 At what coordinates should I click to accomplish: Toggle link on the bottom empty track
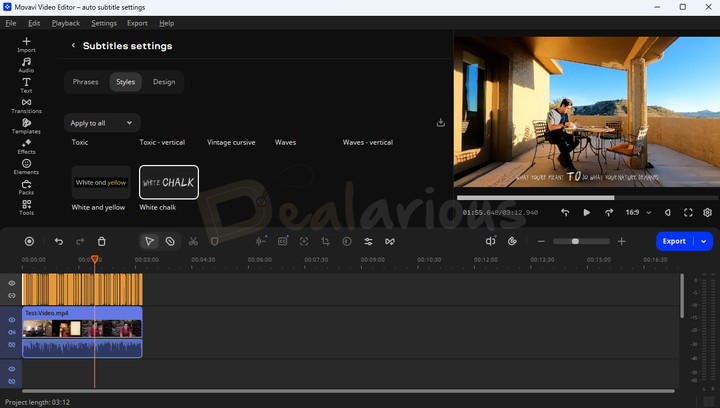click(12, 381)
